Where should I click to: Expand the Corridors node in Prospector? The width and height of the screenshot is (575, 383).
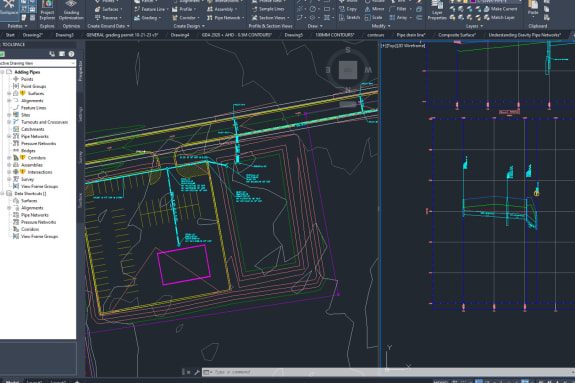point(9,158)
